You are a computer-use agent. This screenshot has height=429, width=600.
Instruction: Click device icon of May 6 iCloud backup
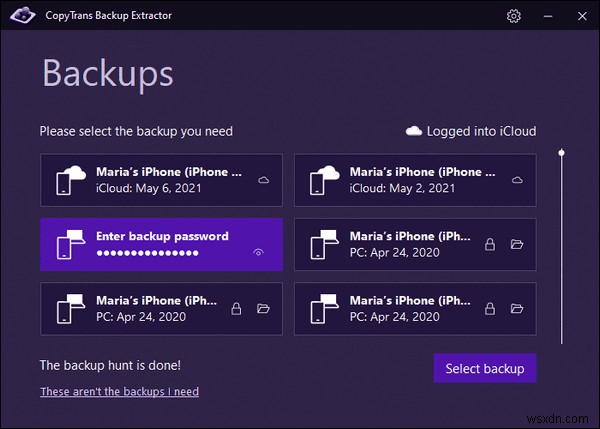pyautogui.click(x=71, y=180)
